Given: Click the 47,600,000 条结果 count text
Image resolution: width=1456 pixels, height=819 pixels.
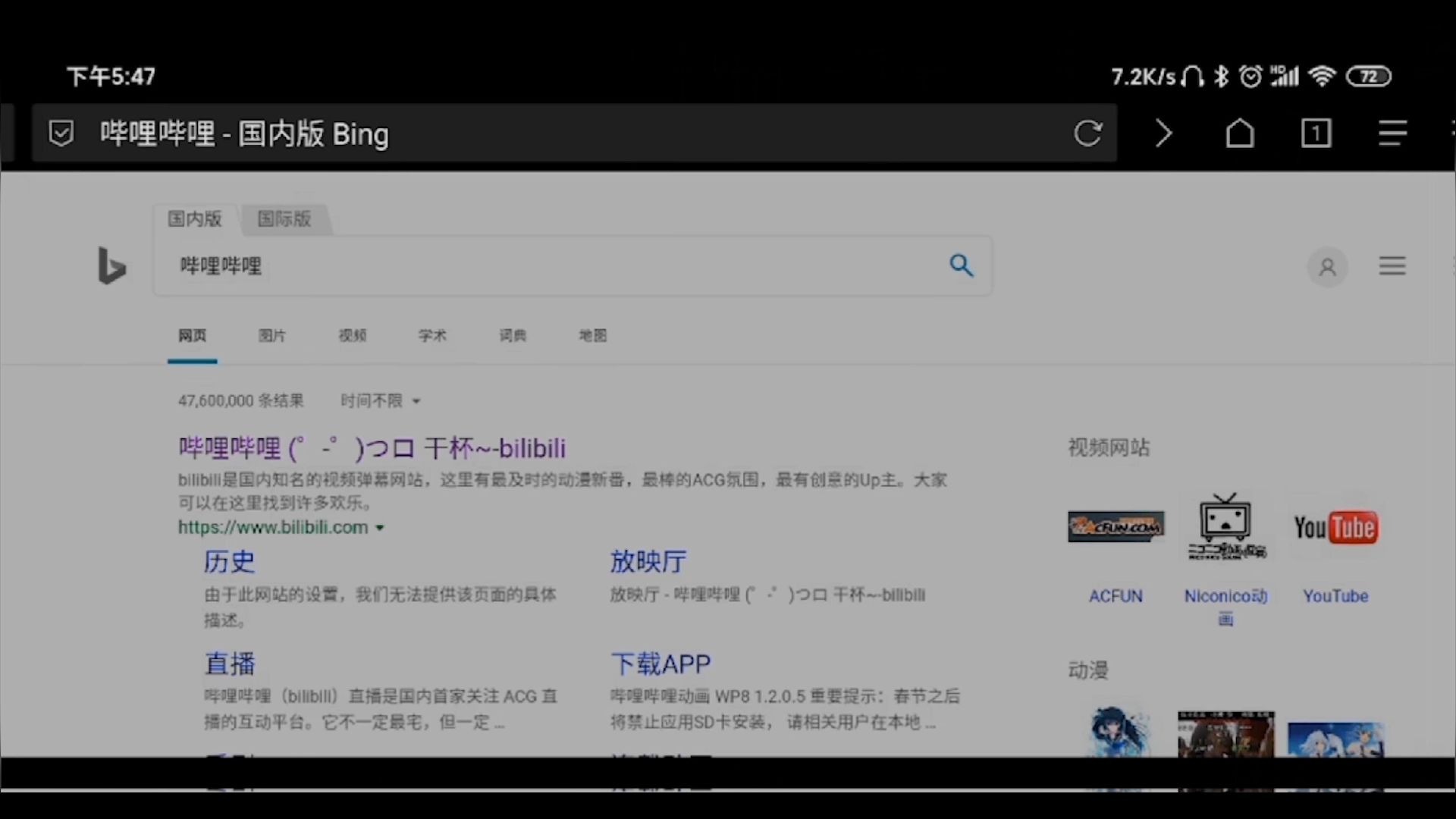Looking at the screenshot, I should click(241, 400).
